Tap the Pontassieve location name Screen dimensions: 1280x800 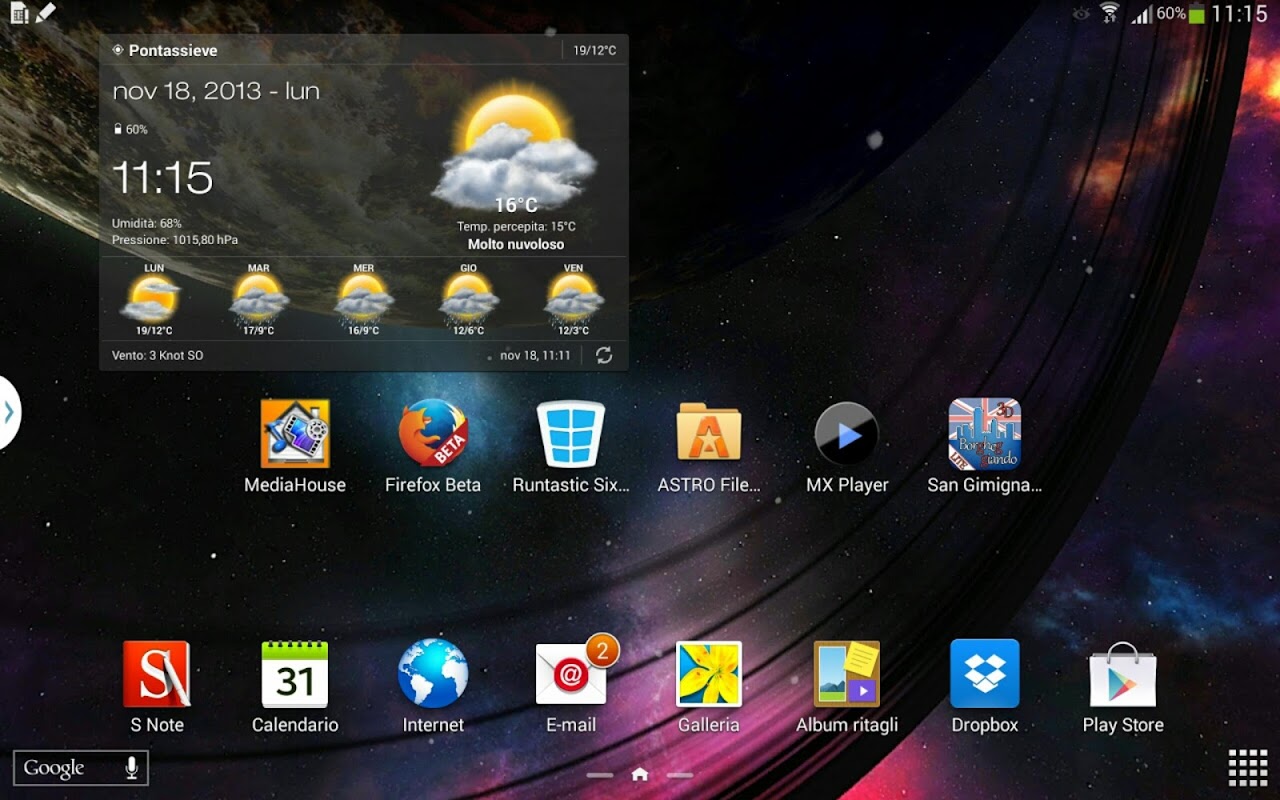pyautogui.click(x=173, y=50)
